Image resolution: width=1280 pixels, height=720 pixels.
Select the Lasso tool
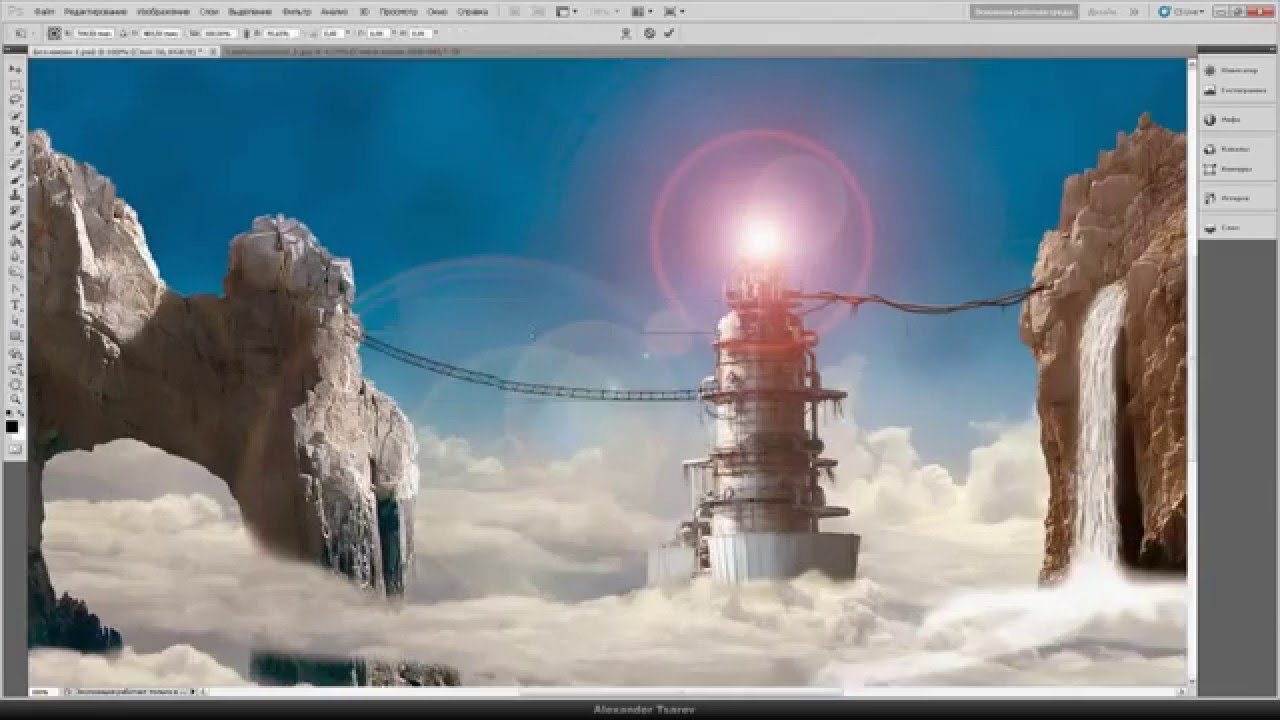pos(15,100)
